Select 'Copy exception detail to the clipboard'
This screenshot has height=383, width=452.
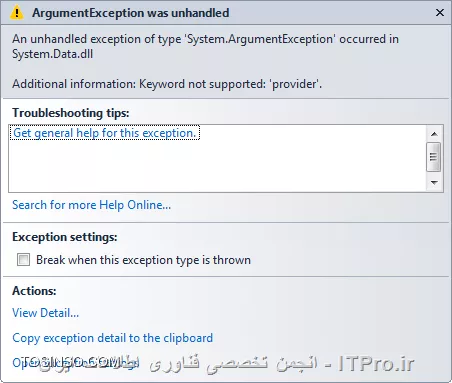coord(112,338)
